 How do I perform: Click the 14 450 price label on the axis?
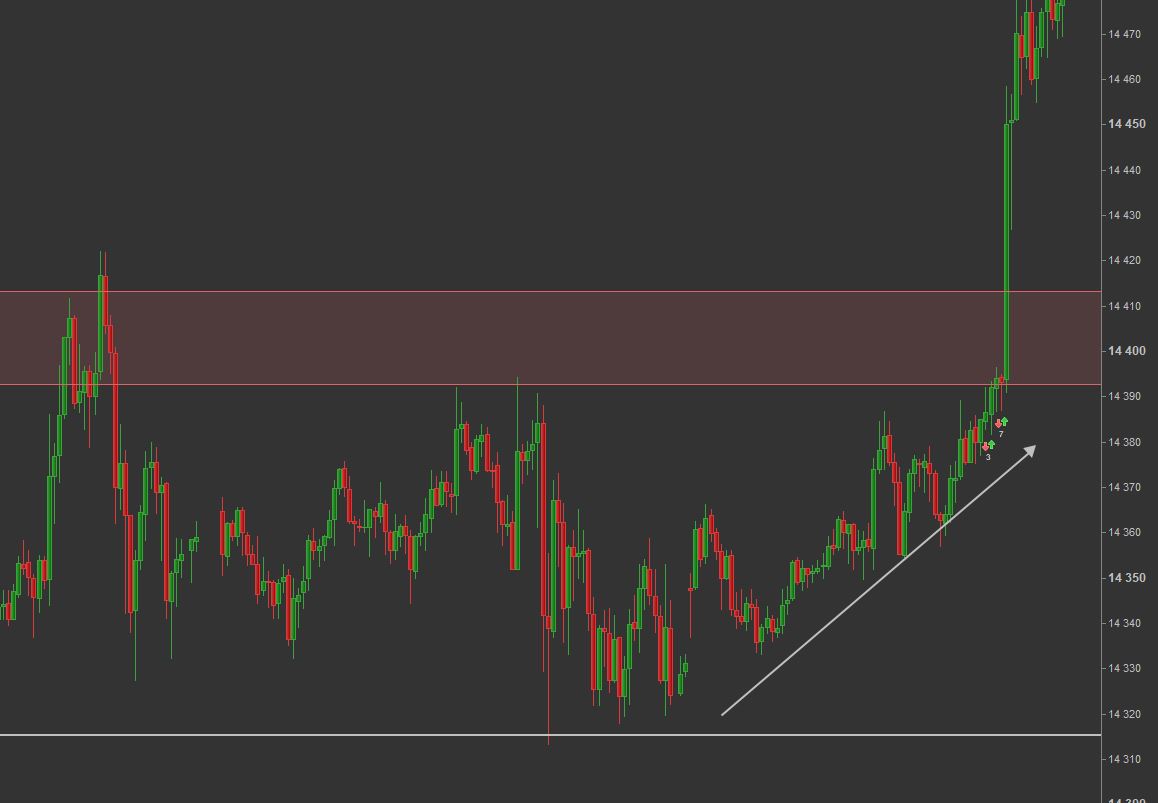tap(1127, 124)
